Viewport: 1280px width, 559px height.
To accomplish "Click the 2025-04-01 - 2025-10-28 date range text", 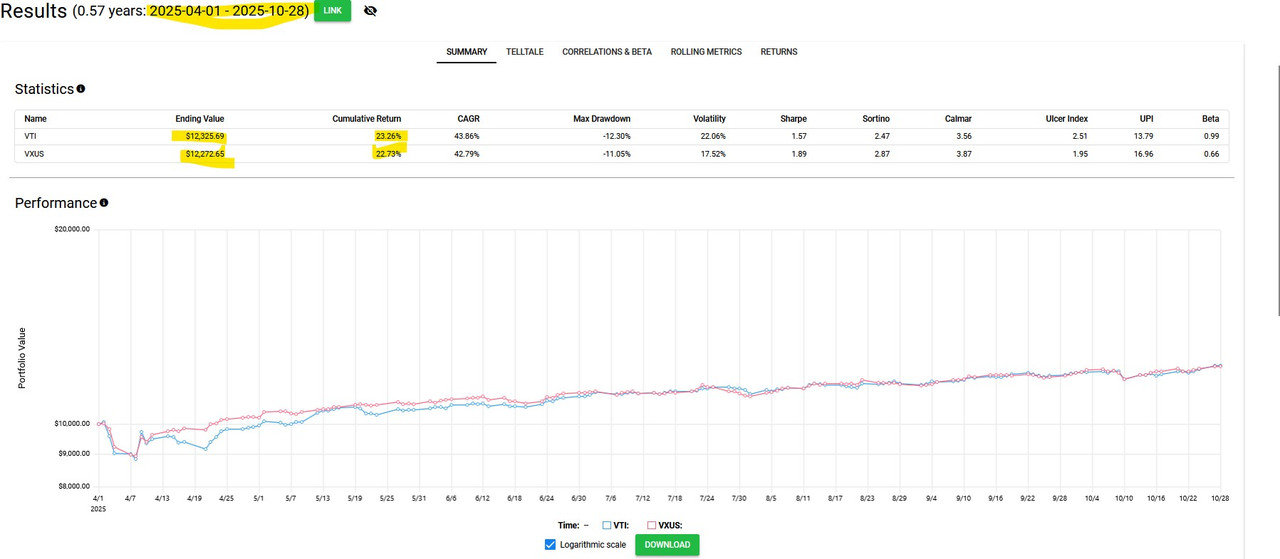I will [229, 12].
